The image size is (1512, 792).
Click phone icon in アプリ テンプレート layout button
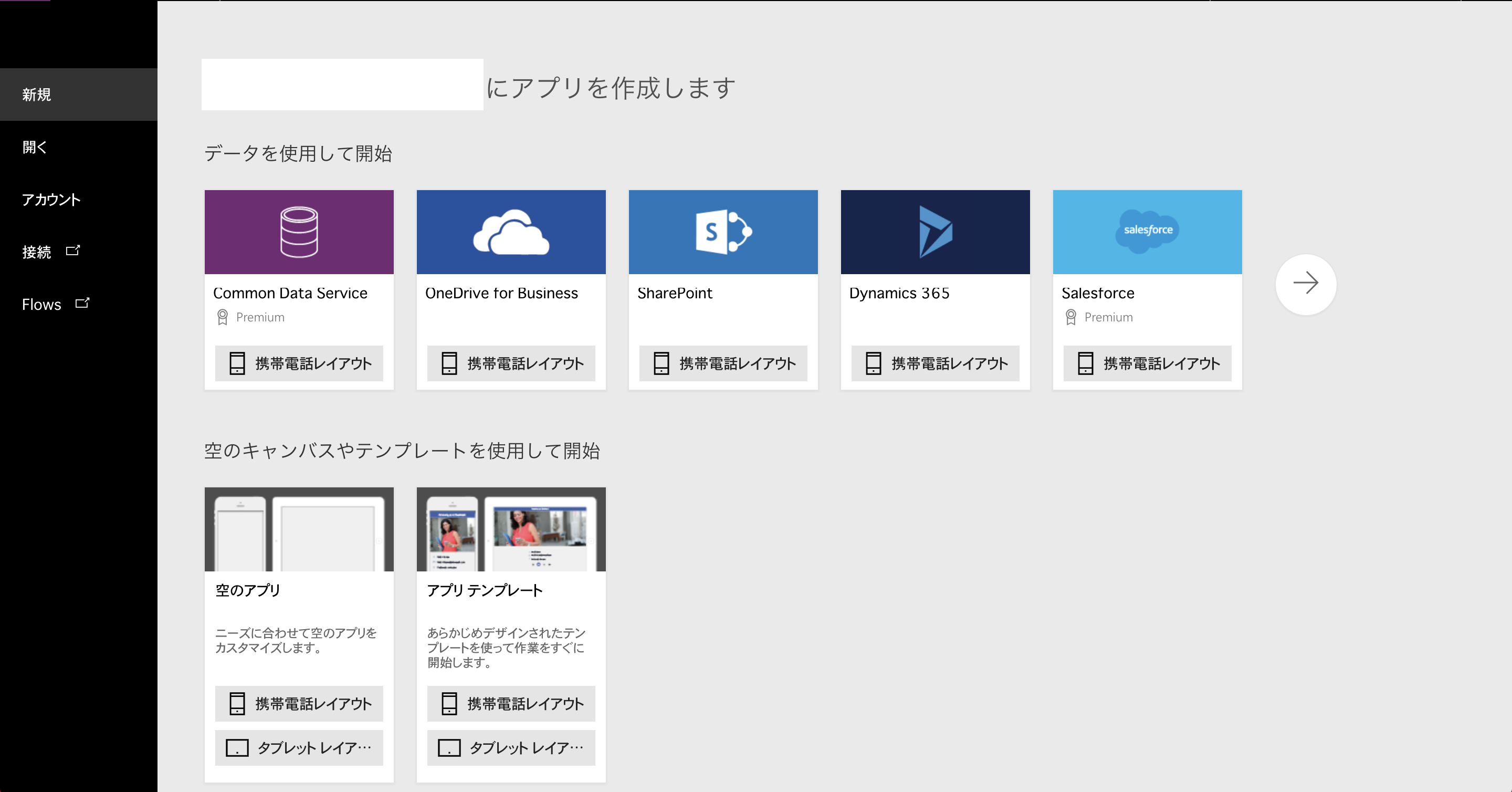[449, 703]
